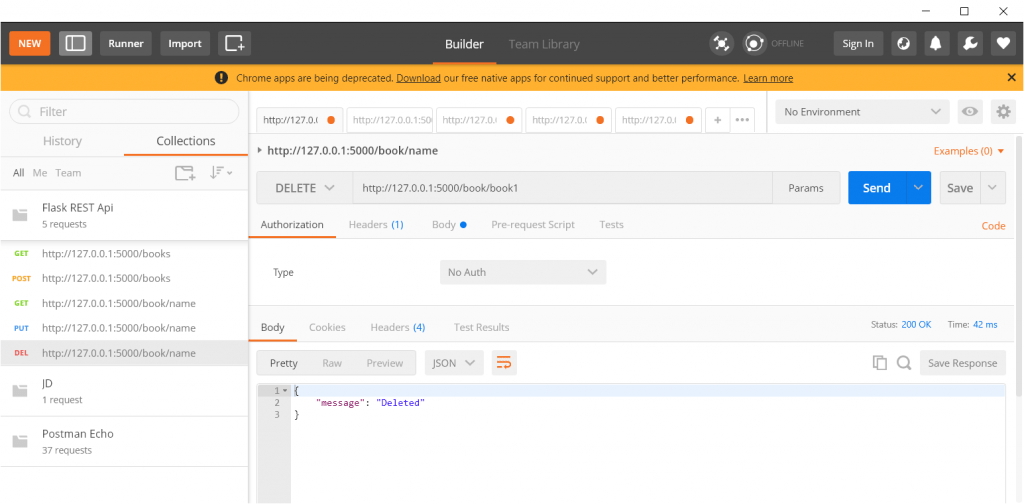Open the Test Results tab
The height and width of the screenshot is (504, 1024).
coord(481,327)
